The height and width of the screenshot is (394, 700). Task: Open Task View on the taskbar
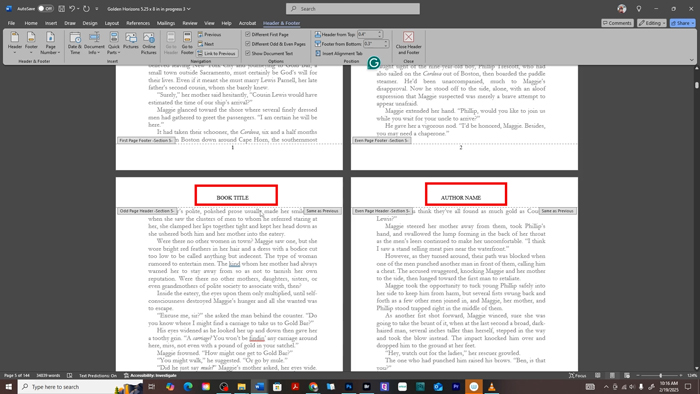(x=151, y=386)
